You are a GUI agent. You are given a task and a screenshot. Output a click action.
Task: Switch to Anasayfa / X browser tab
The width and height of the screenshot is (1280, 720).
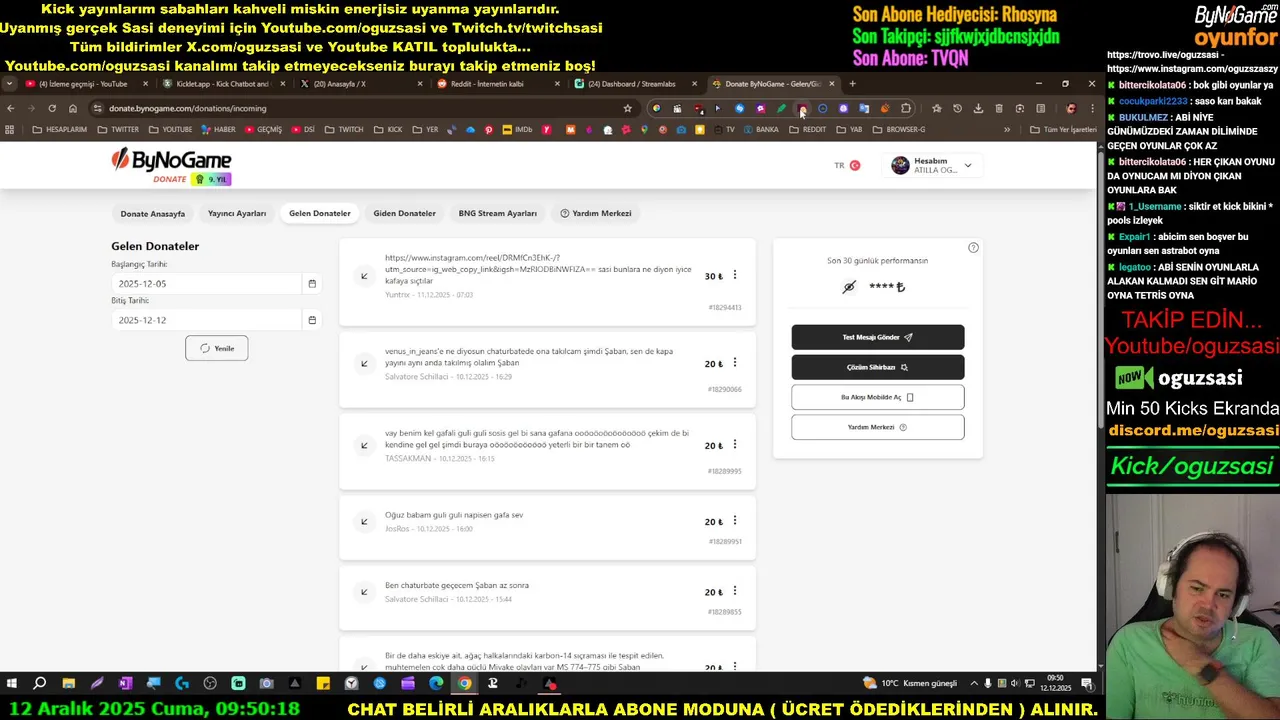pos(360,84)
